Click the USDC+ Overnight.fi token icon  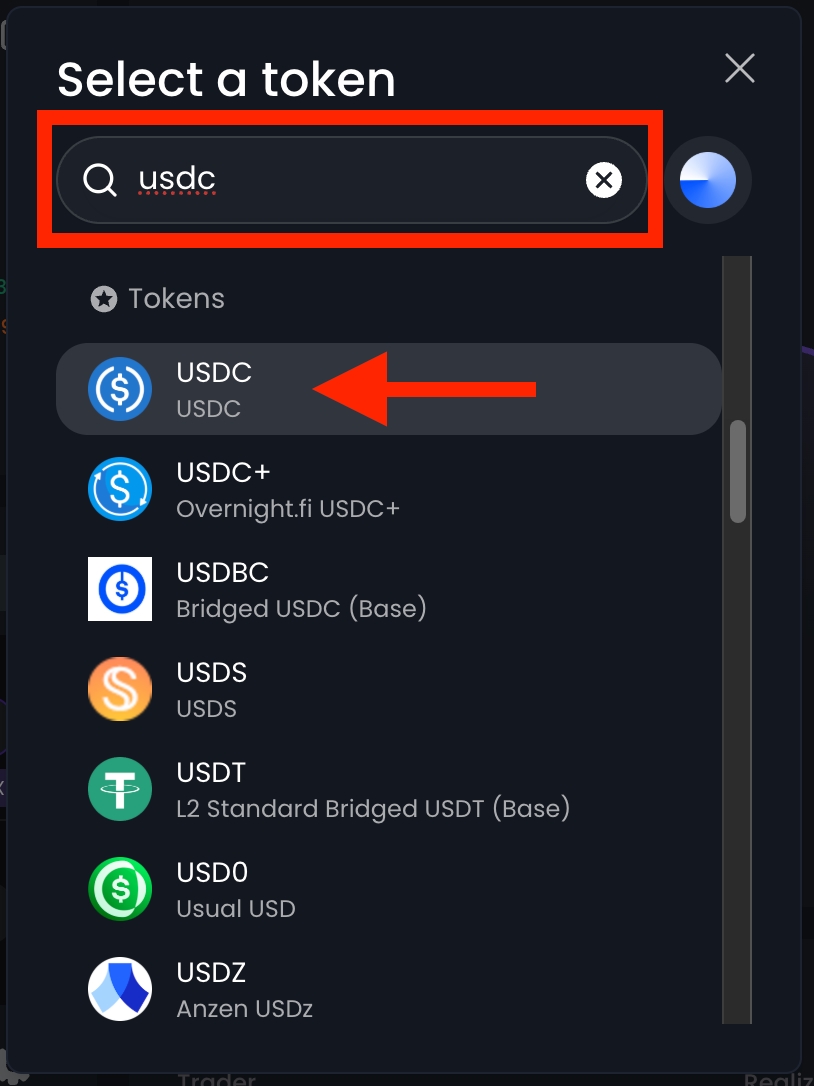120,489
